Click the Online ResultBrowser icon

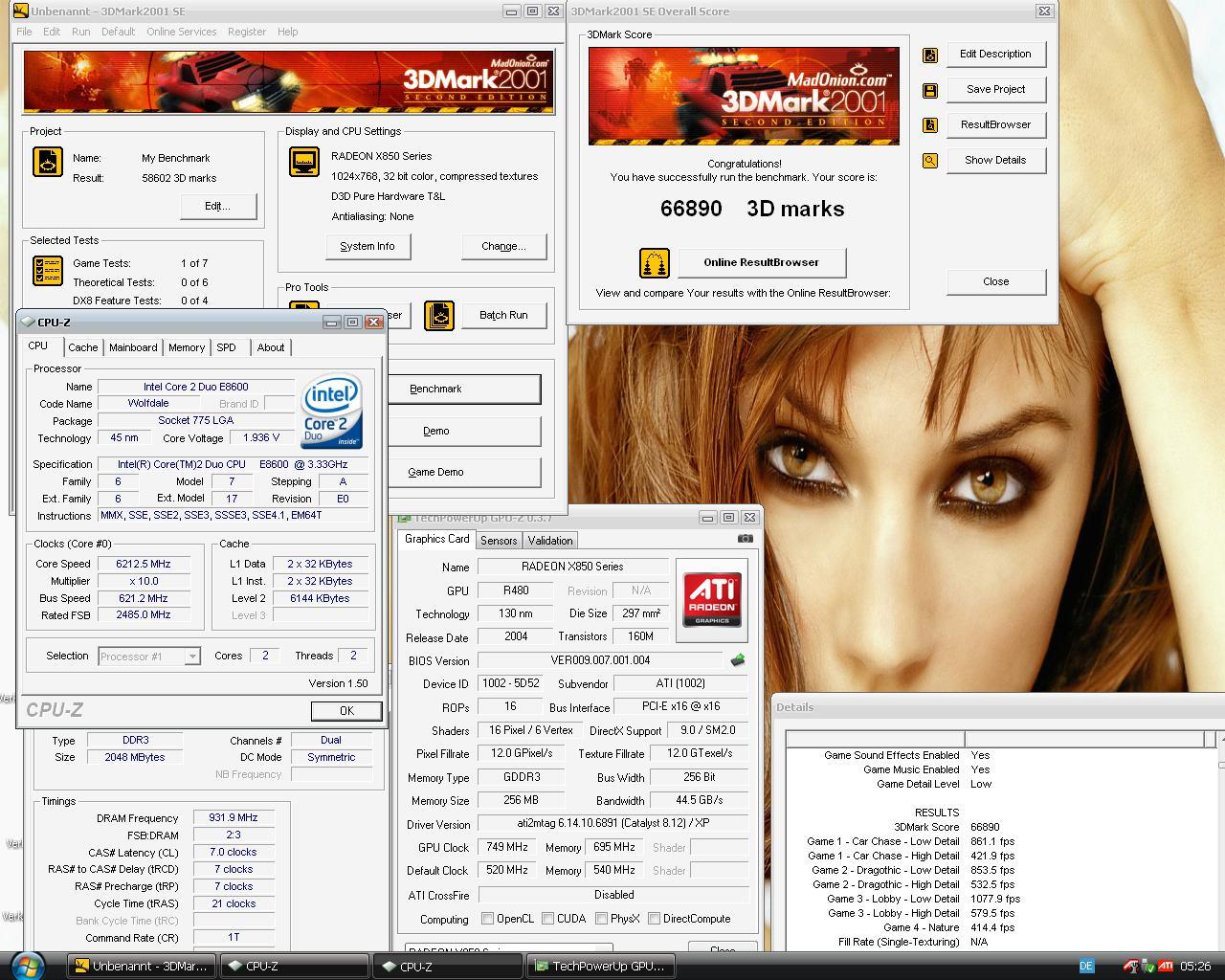655,262
